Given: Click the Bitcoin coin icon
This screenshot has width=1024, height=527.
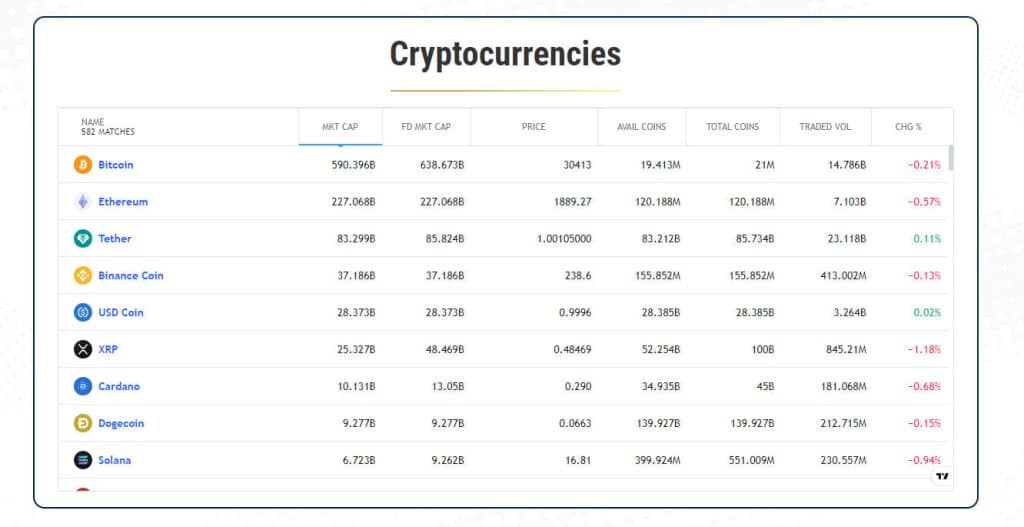Looking at the screenshot, I should (83, 165).
